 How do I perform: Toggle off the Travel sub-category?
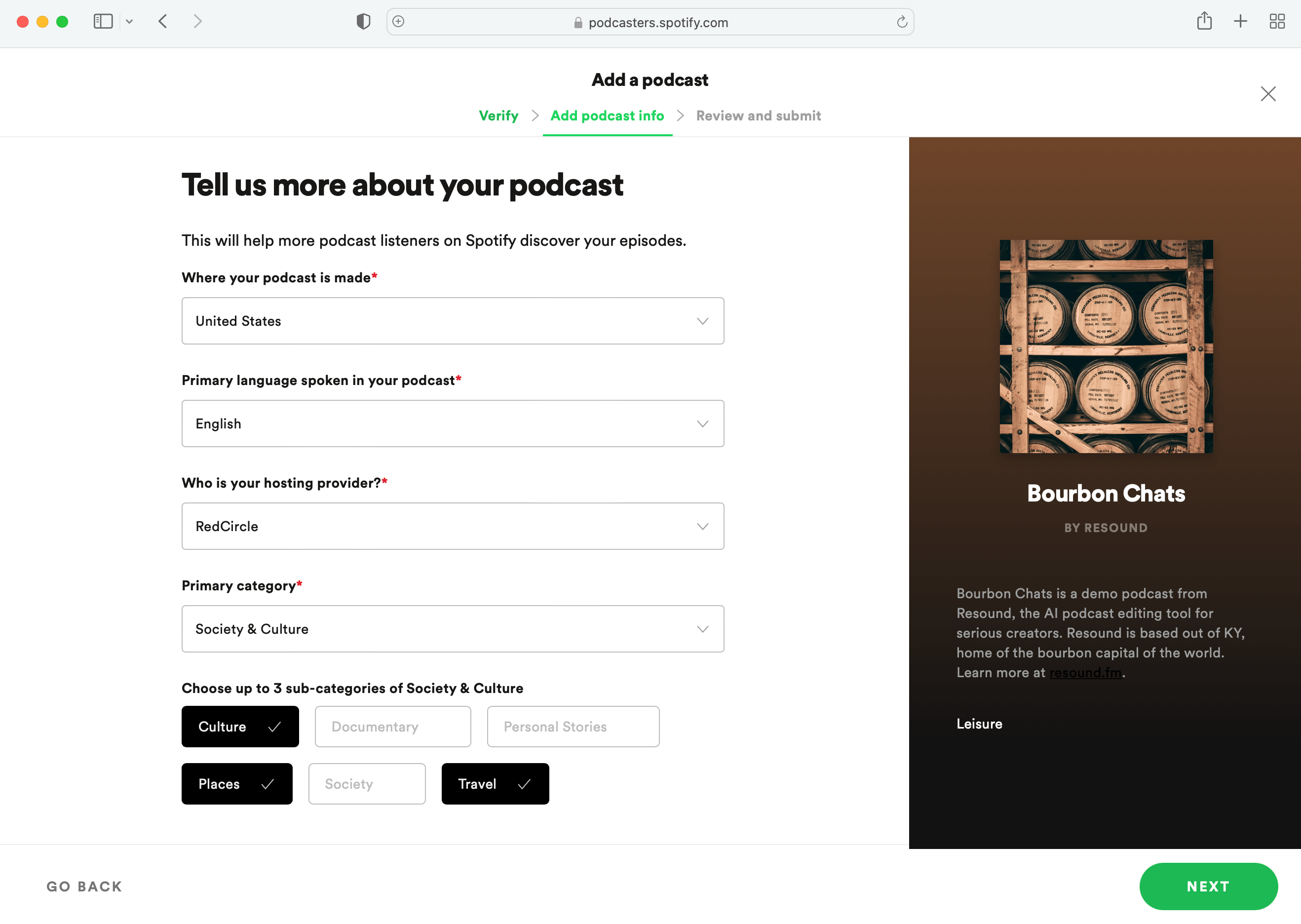495,783
